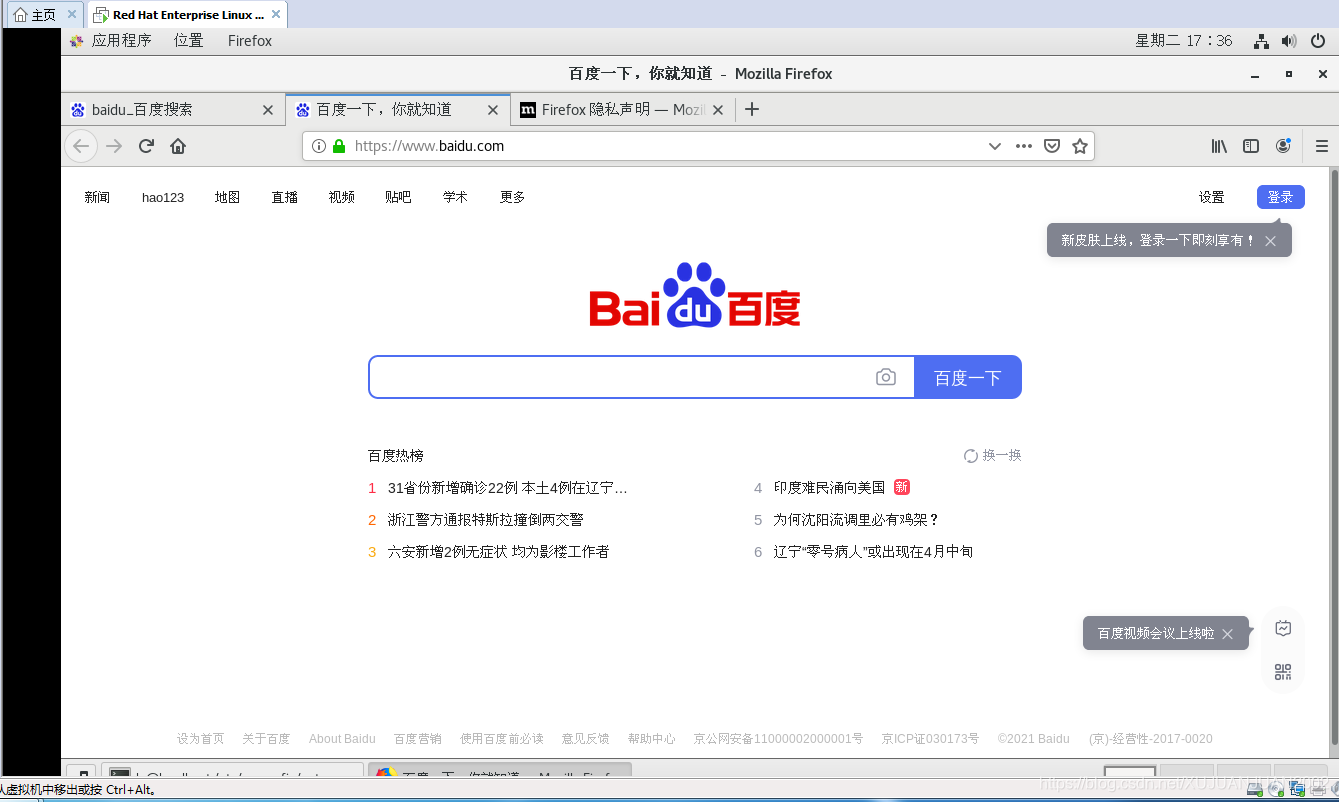This screenshot has height=802, width=1339.
Task: Click the 百度热榜 heading
Action: click(x=396, y=455)
